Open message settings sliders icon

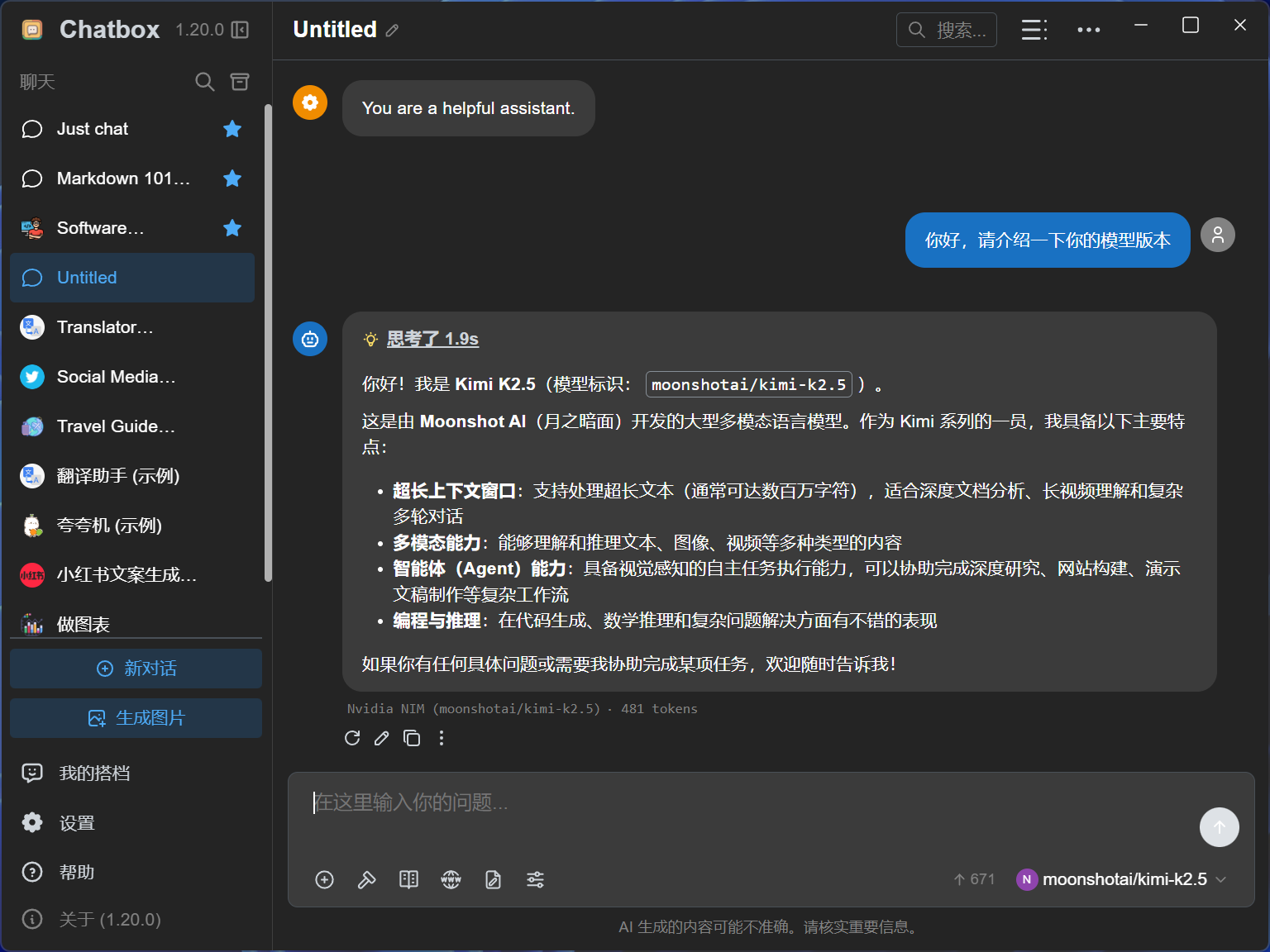point(535,879)
